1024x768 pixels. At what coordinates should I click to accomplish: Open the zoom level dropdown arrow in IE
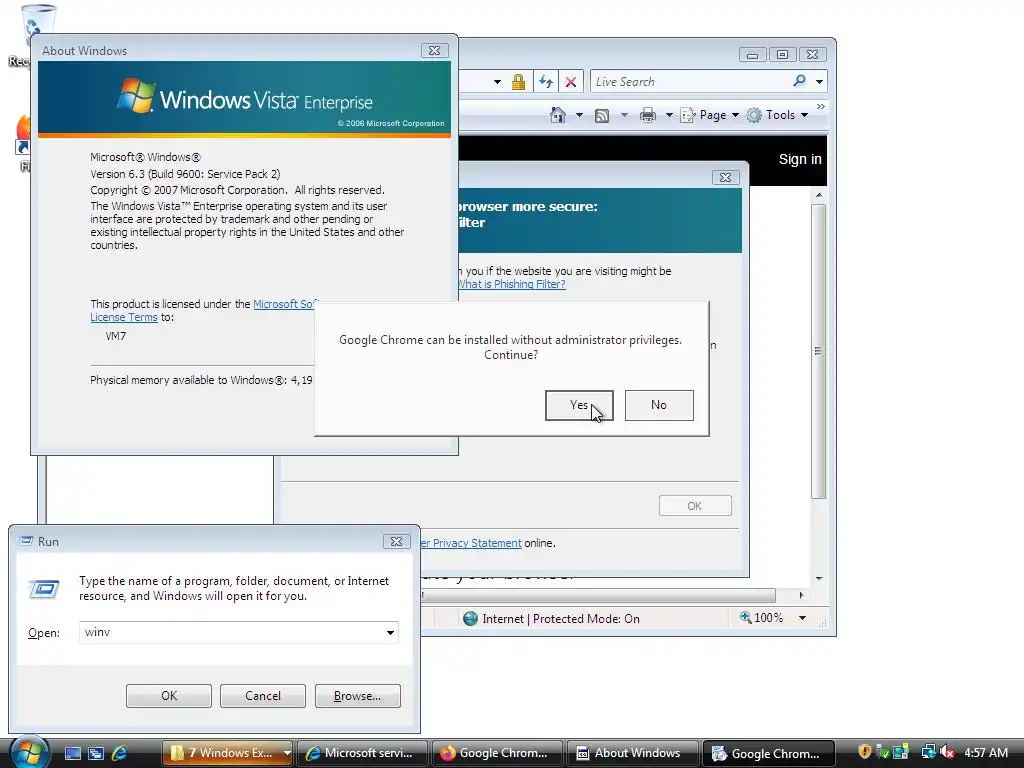click(802, 618)
